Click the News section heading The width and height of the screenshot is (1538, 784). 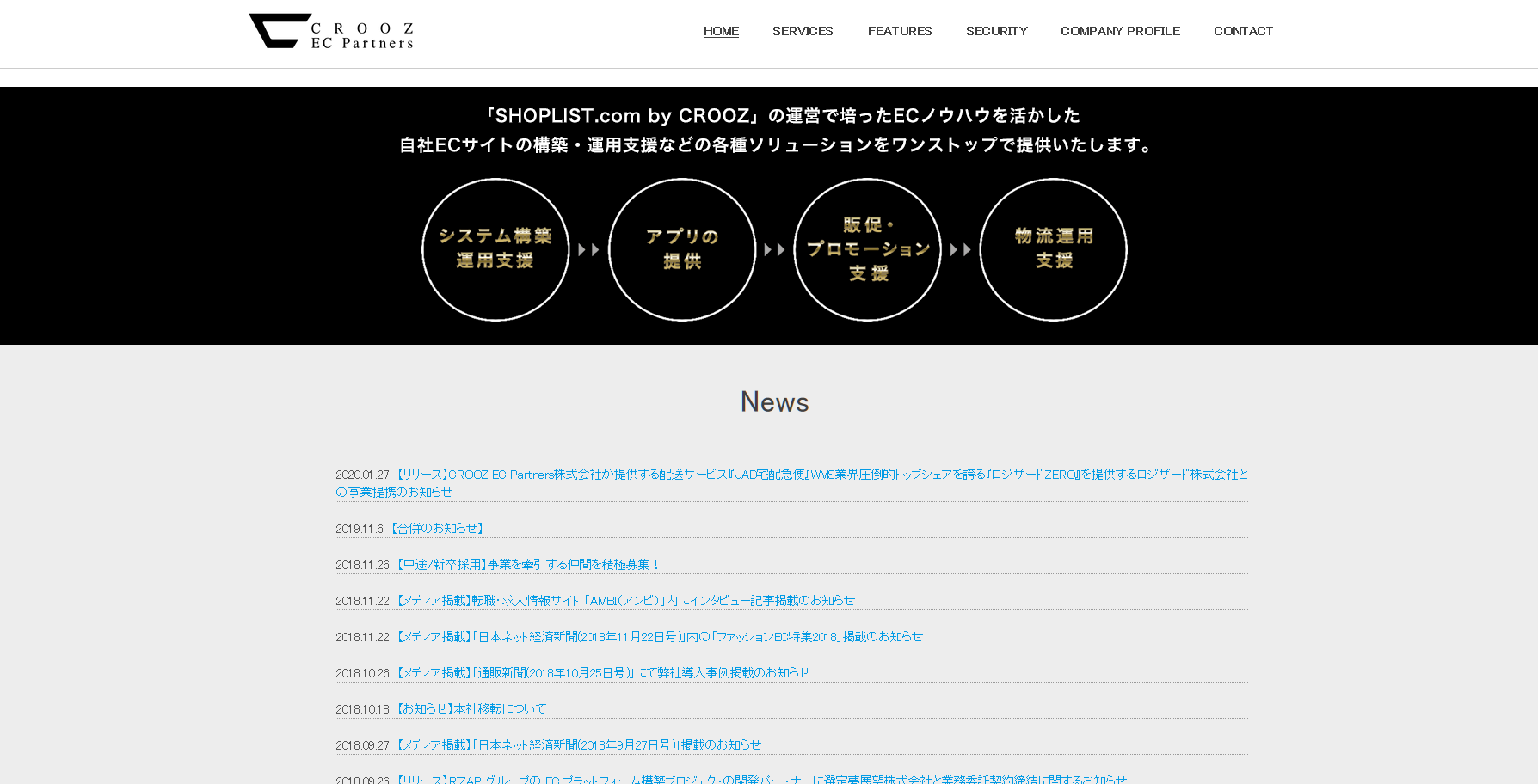773,401
